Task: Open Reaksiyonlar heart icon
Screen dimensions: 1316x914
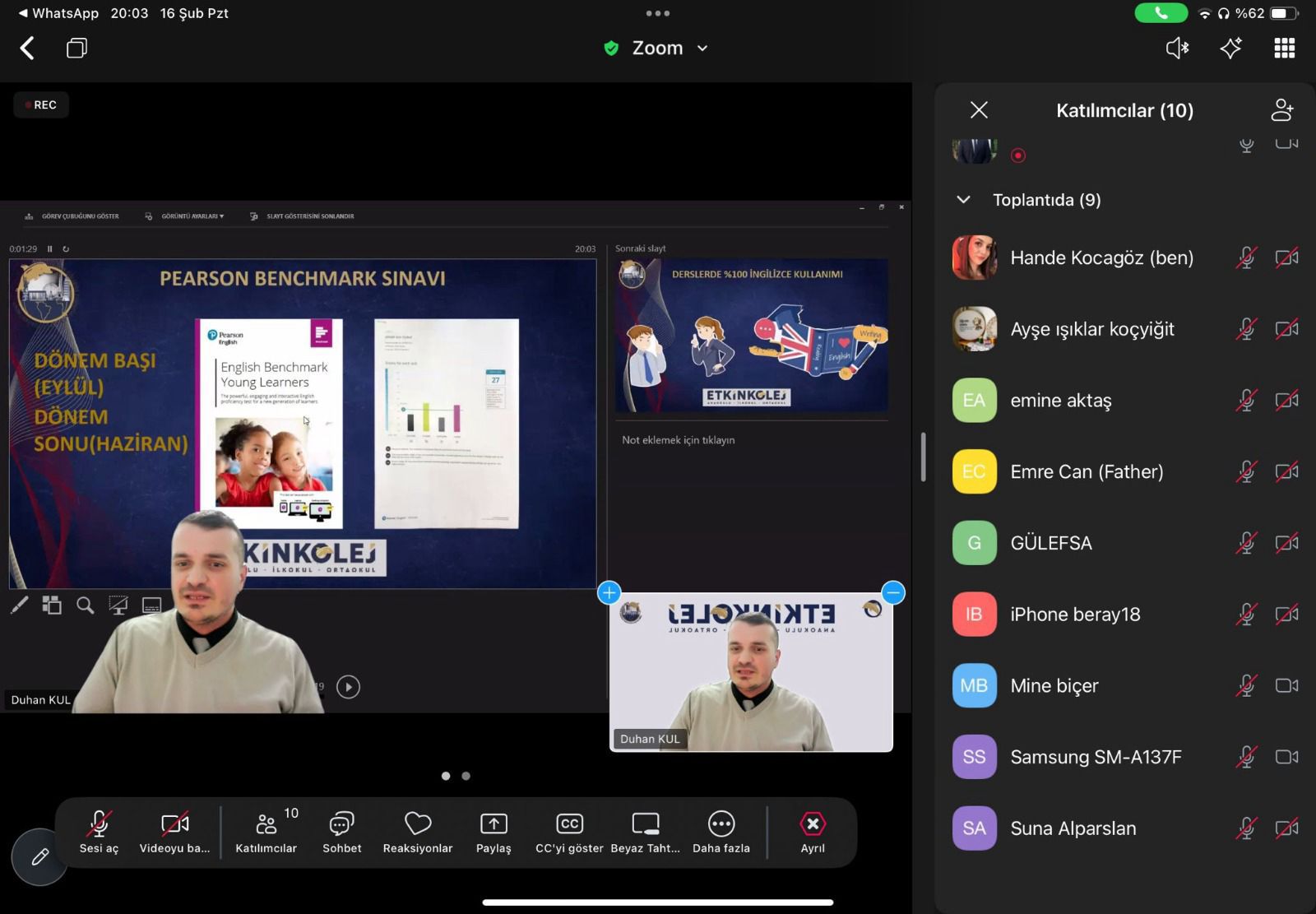Action: 417,824
